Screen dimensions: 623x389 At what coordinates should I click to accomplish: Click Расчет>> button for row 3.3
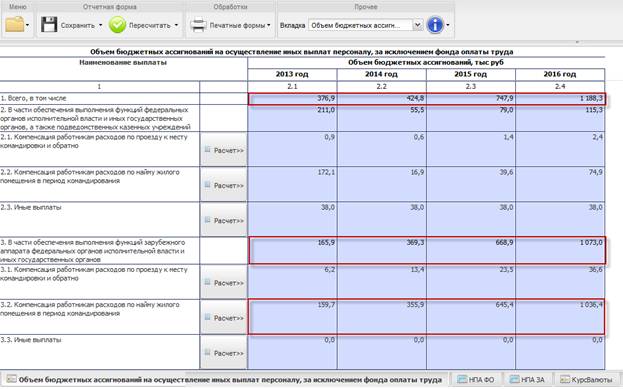pos(224,352)
